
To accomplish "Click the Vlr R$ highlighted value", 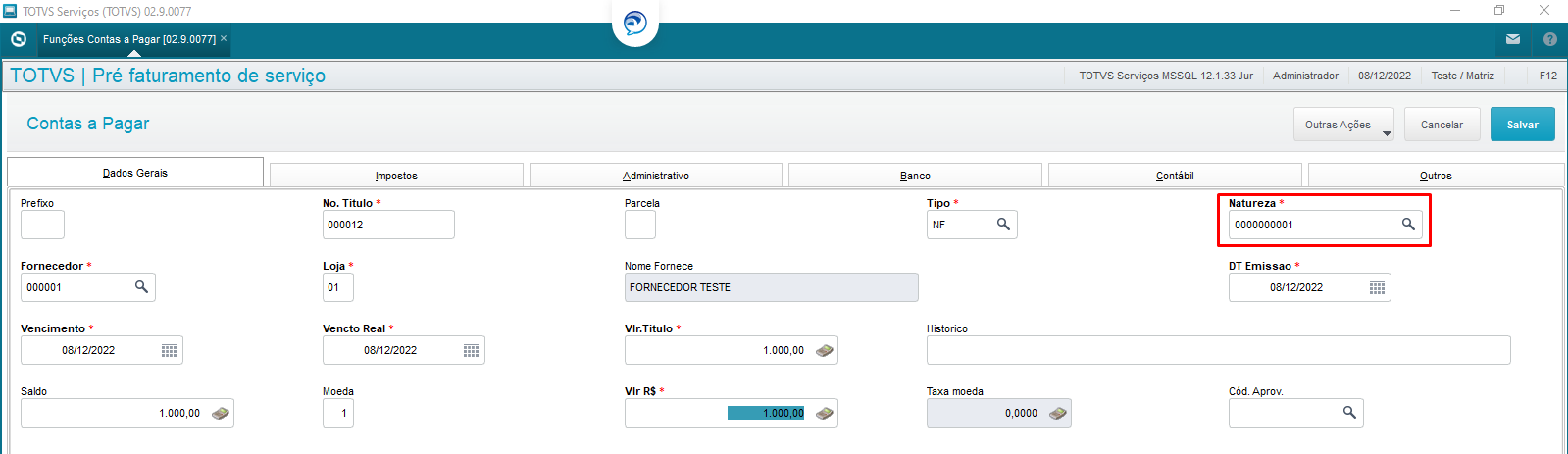I will [x=766, y=413].
